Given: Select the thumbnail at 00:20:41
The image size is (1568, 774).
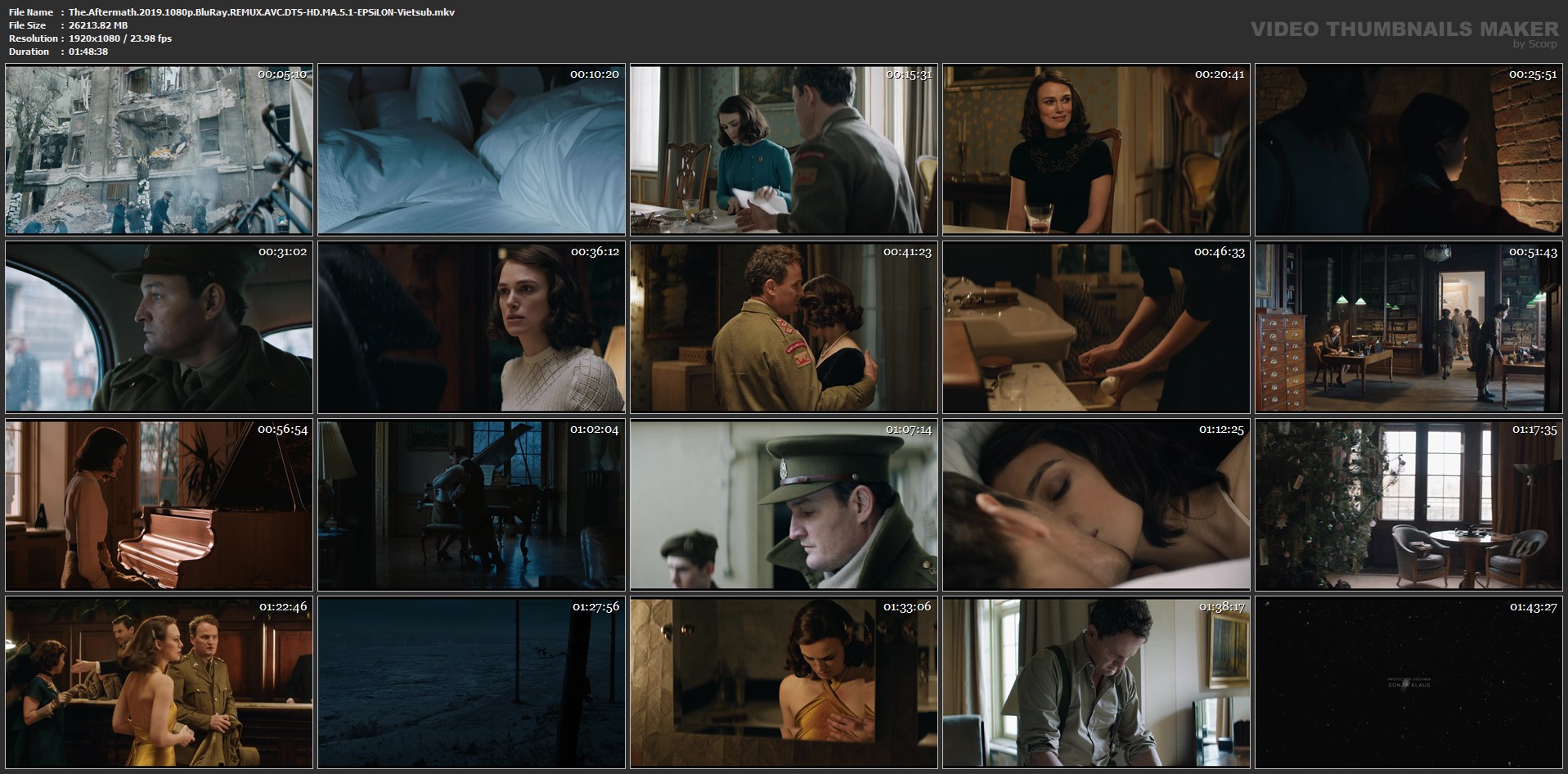Looking at the screenshot, I should pyautogui.click(x=1096, y=150).
